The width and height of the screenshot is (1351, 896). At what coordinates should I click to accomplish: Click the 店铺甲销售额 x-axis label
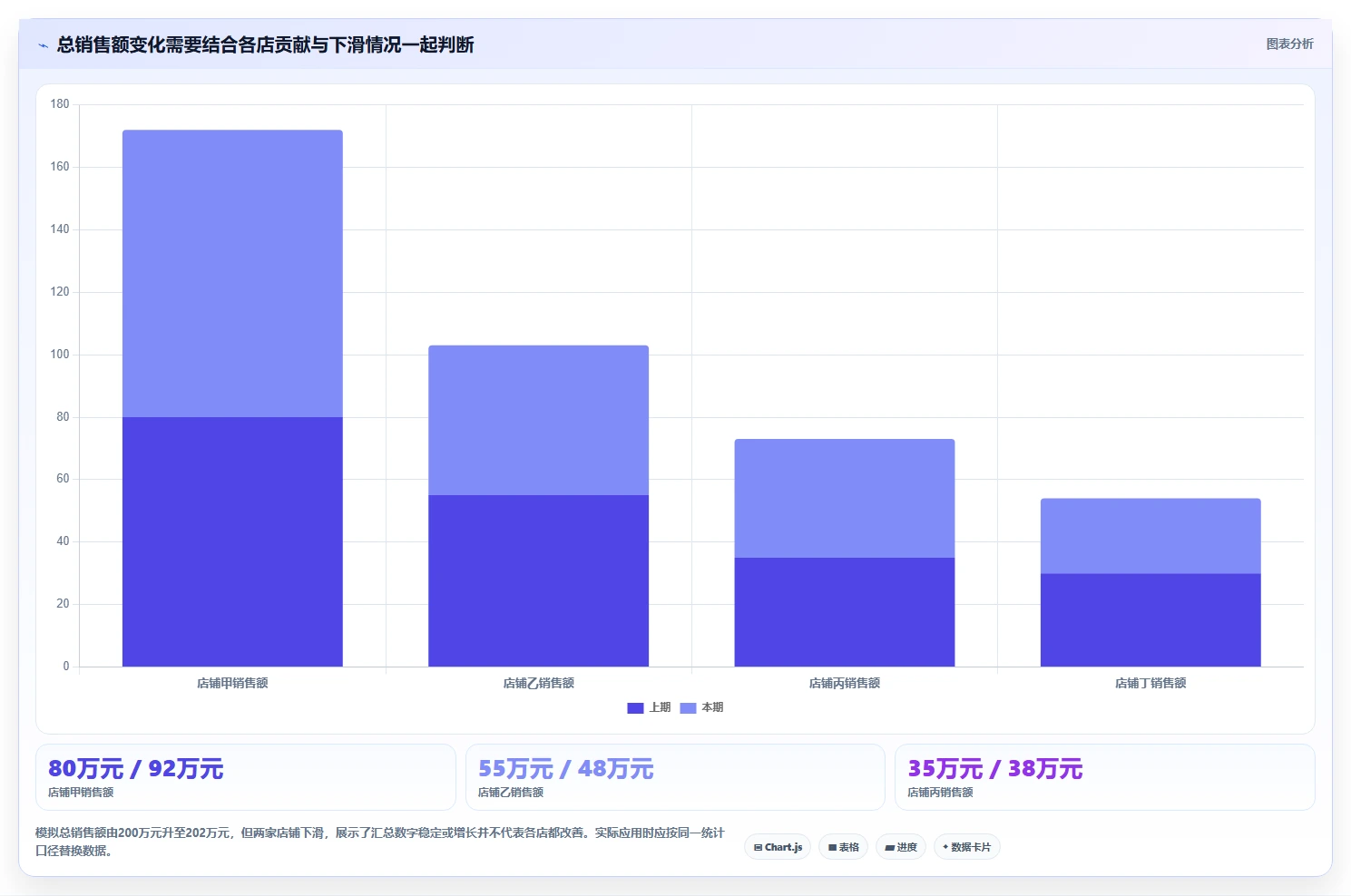[x=232, y=683]
